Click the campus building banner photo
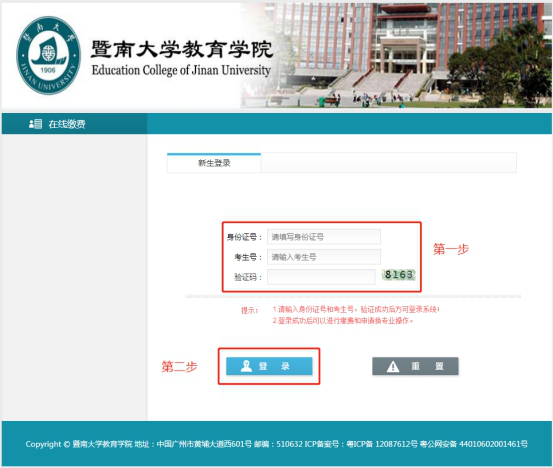The image size is (553, 468). coord(396,55)
